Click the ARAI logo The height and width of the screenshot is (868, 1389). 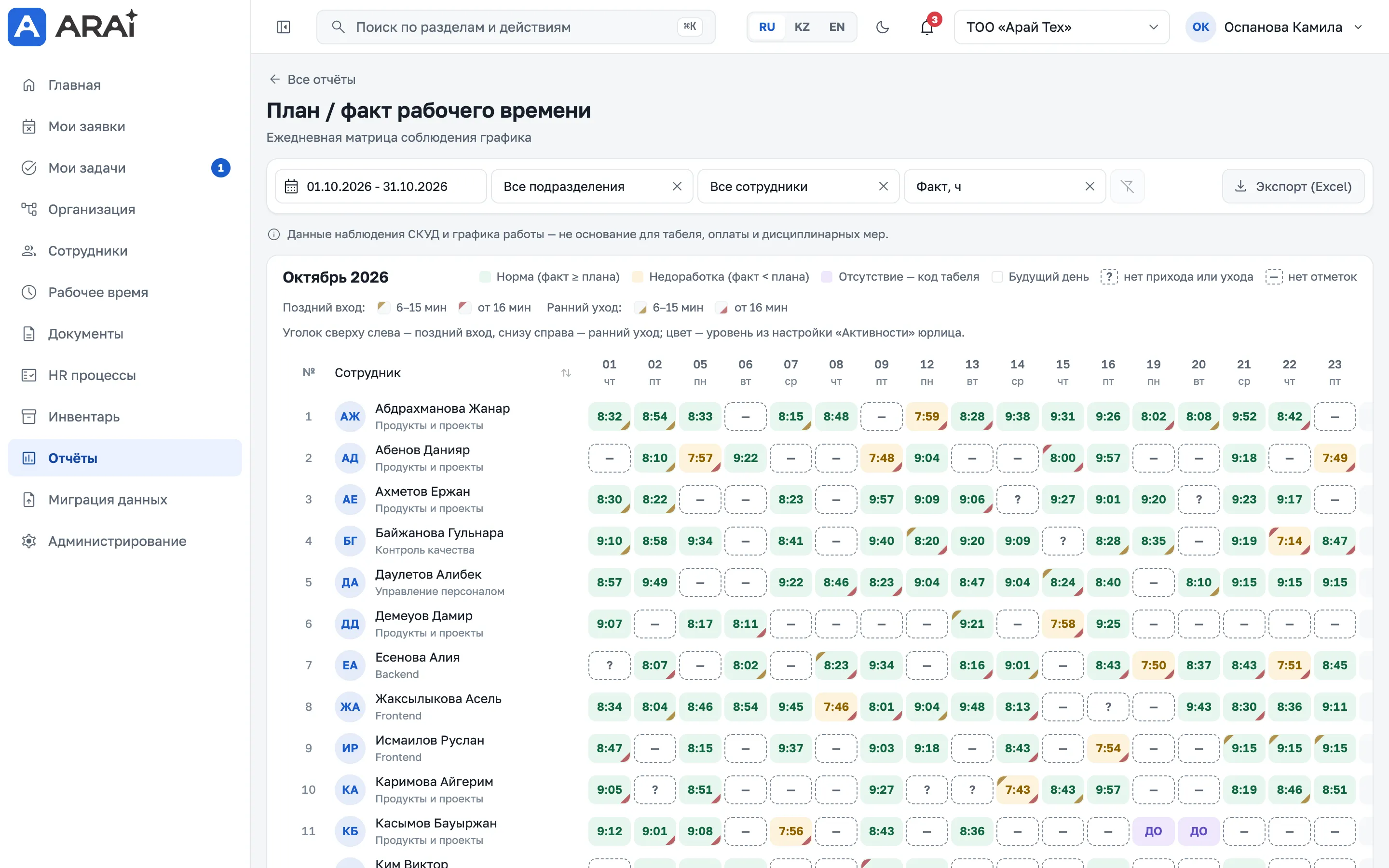tap(73, 27)
